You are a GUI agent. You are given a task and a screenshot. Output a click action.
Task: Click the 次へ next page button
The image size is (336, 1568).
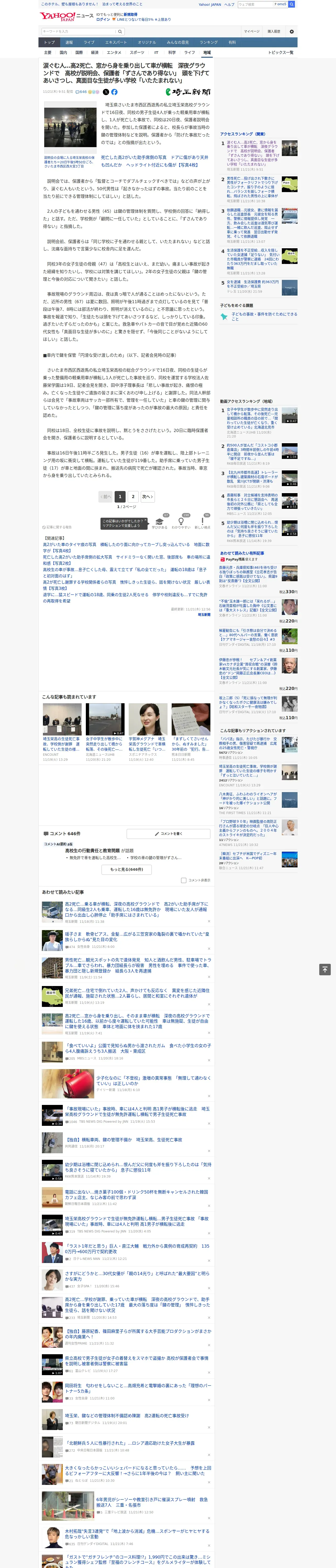coord(147,497)
